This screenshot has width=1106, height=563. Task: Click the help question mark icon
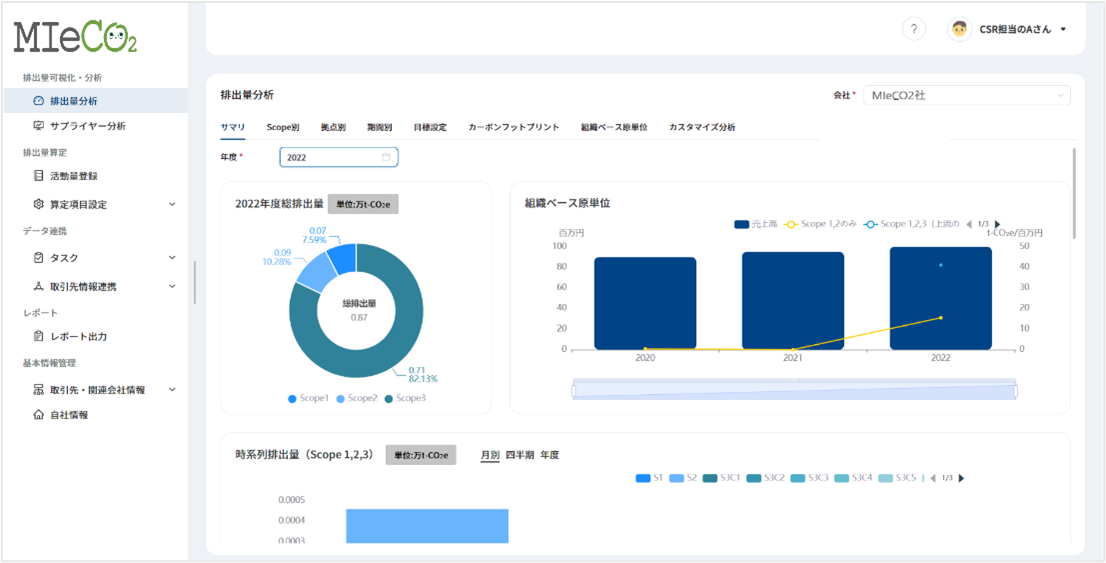click(x=913, y=29)
